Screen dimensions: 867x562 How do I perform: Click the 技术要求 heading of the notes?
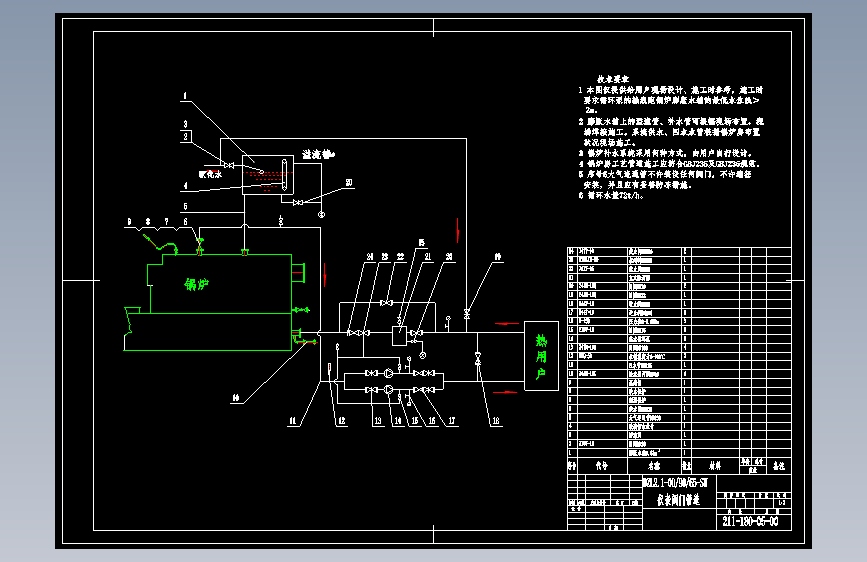pos(613,79)
